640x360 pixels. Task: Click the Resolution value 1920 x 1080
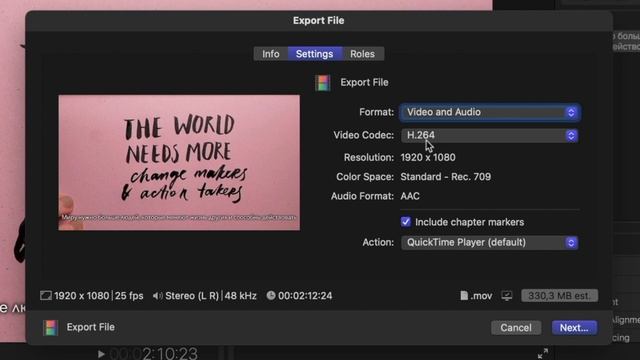[x=428, y=158]
